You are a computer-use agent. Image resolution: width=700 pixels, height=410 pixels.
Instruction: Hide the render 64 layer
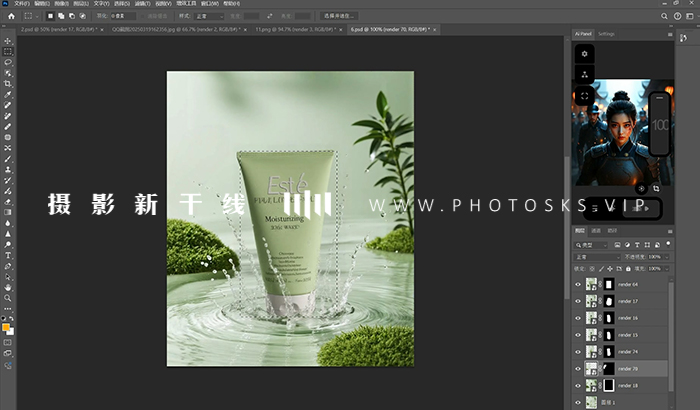point(578,284)
